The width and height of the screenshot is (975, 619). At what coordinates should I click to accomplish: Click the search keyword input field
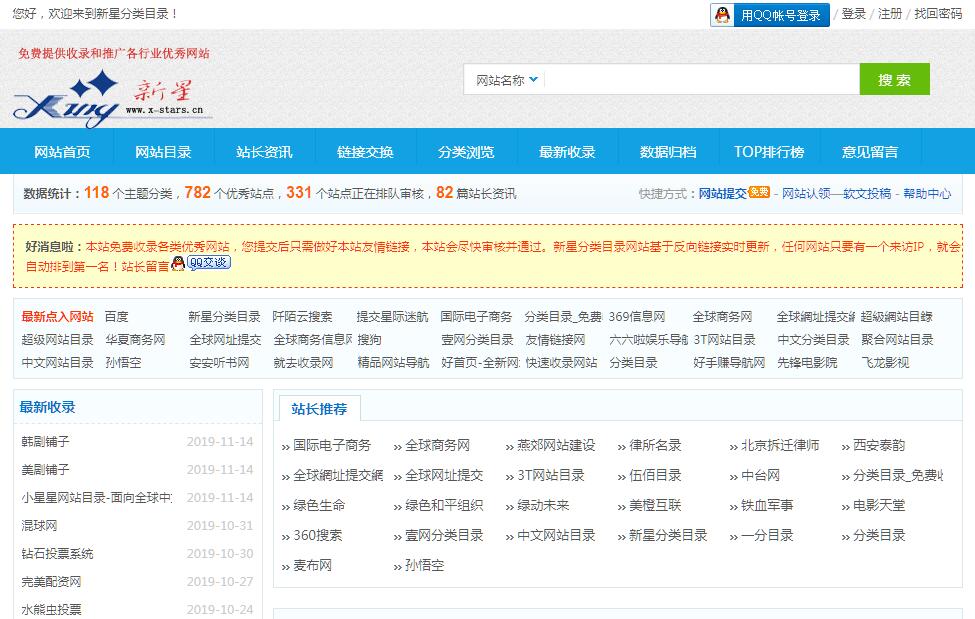[700, 80]
